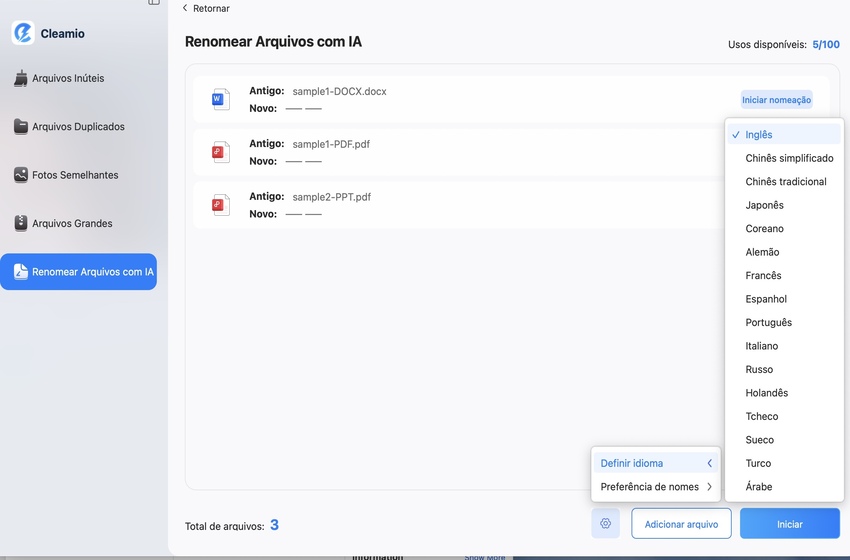Select Coreano from language list
Viewport: 850px width, 560px height.
pos(783,228)
